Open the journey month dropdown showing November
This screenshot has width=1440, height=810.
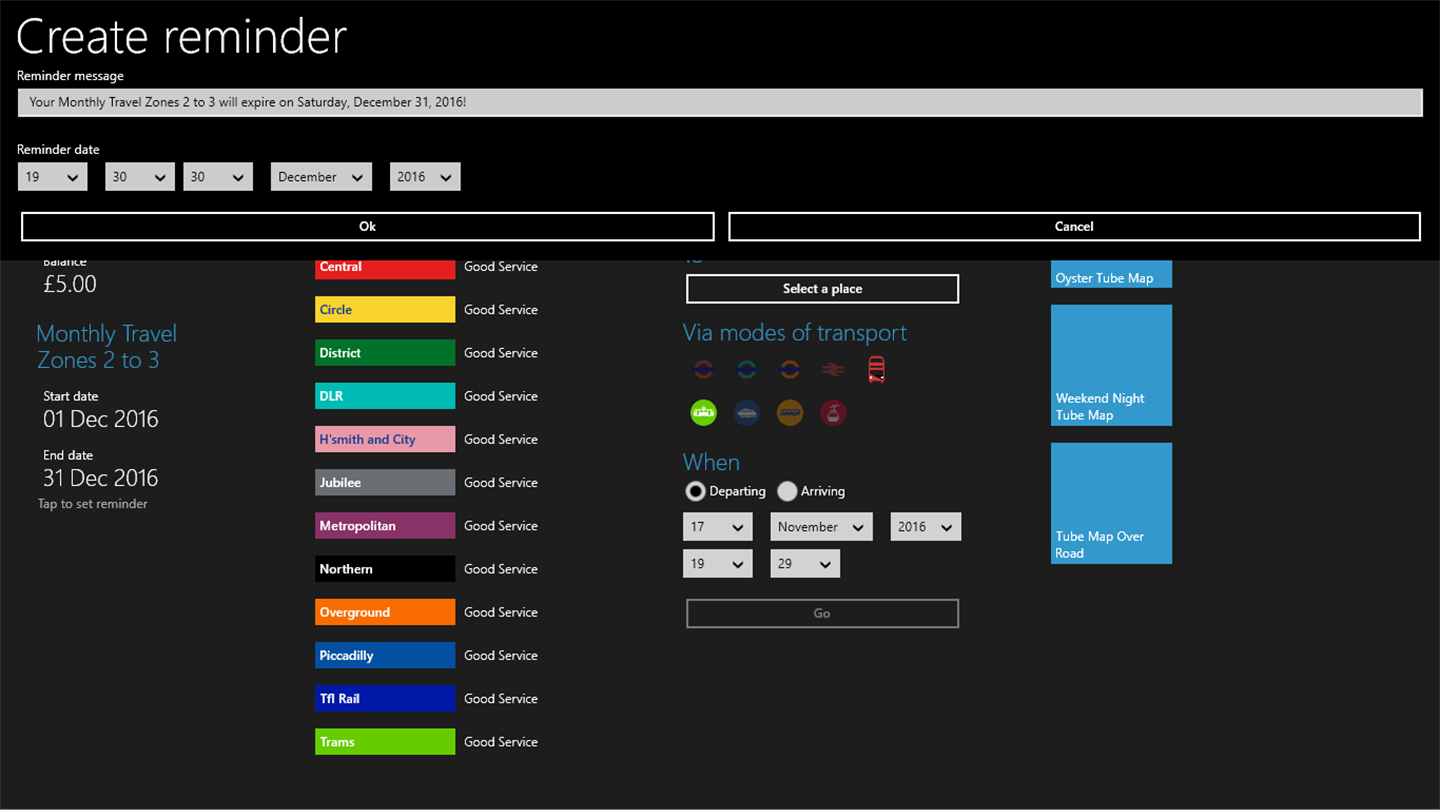tap(821, 527)
